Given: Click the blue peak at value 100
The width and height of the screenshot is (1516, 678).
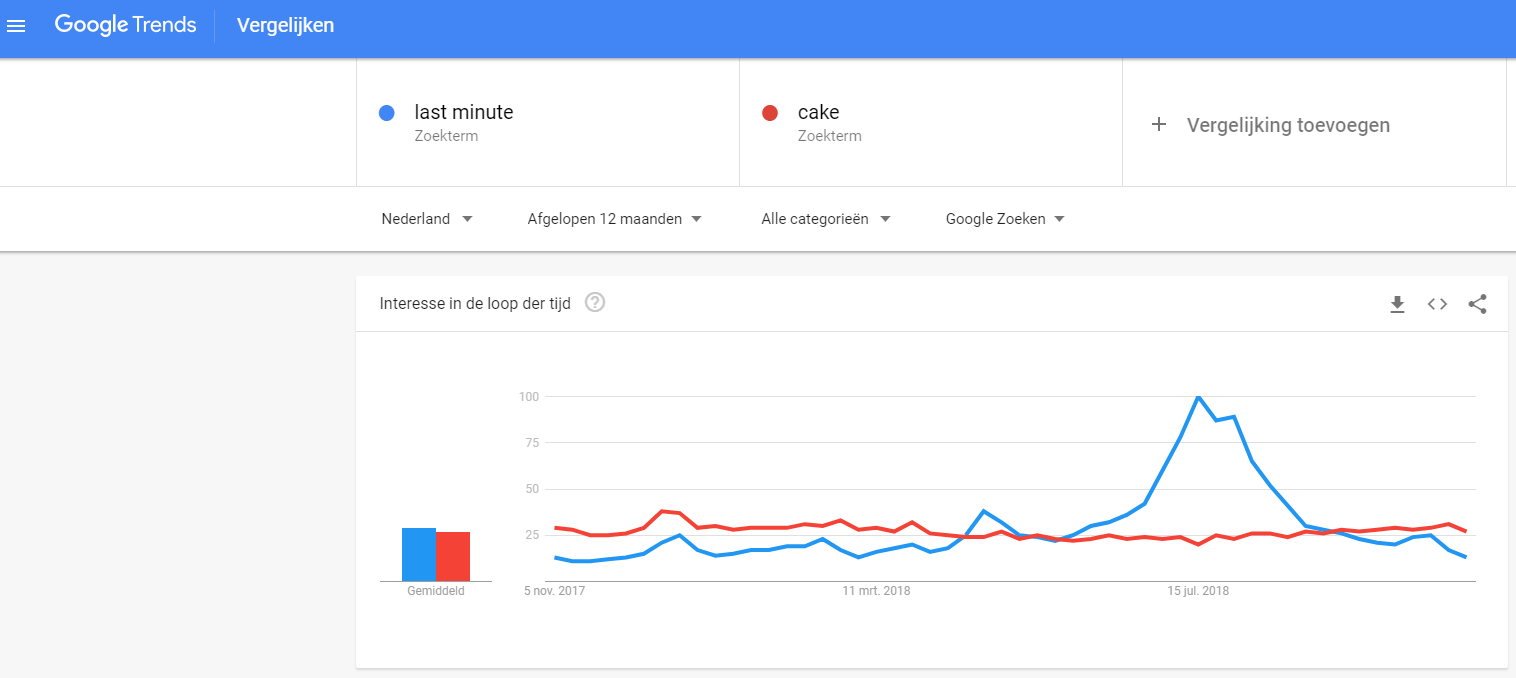Looking at the screenshot, I should [x=1198, y=397].
